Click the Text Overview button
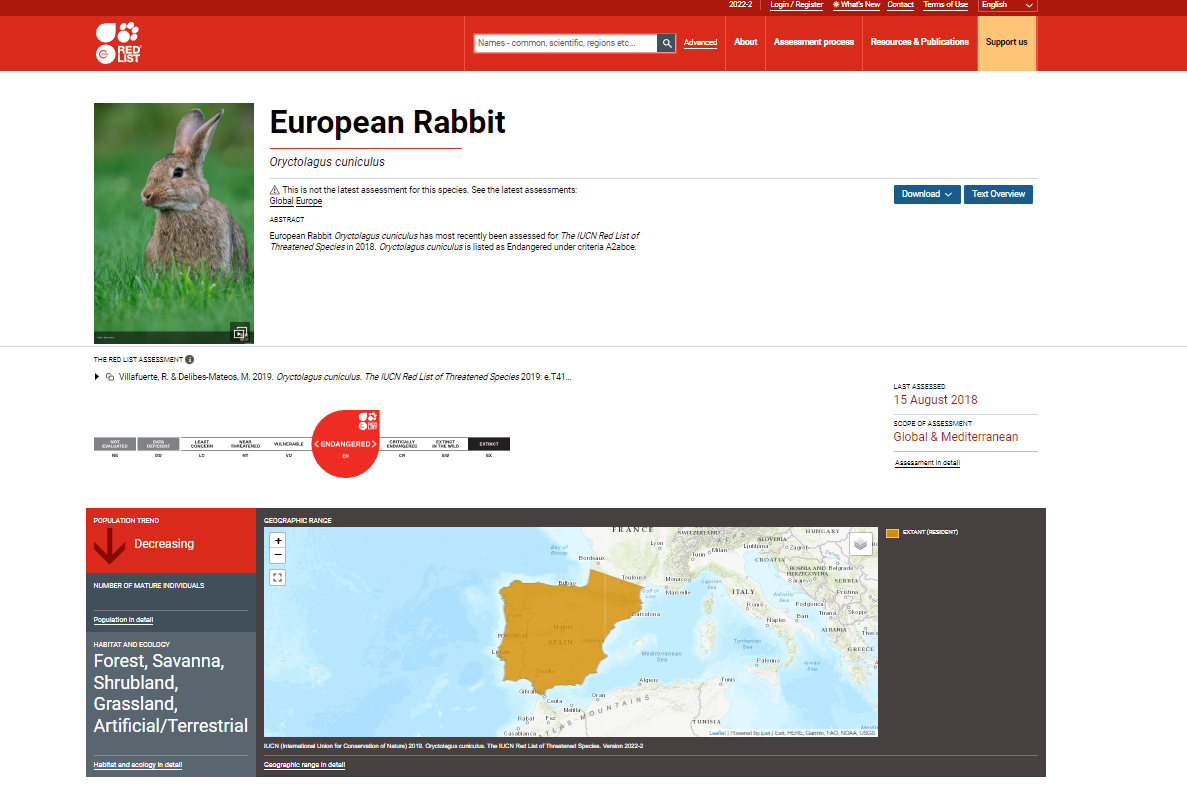Screen dimensions: 1187x801 click(998, 194)
